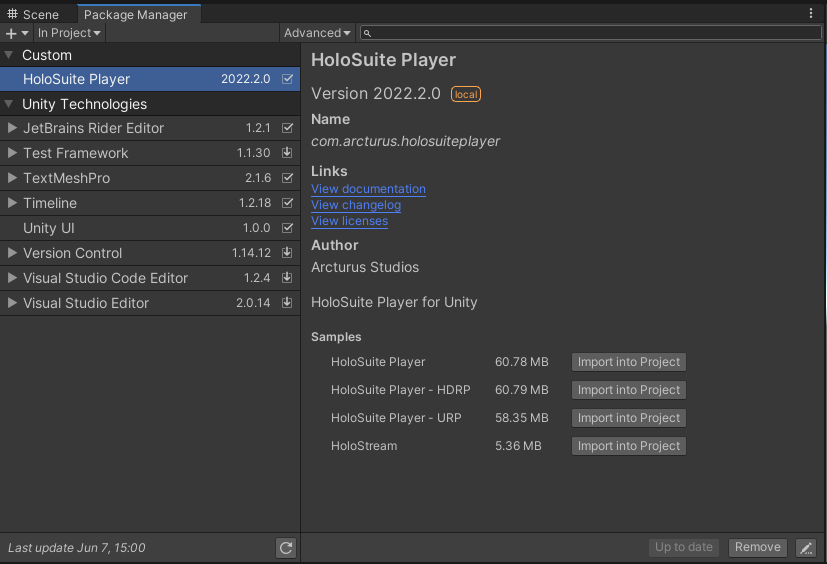Screen dimensions: 827x564
Task: Import HoloSuite Player - URP sample
Action: pyautogui.click(x=629, y=418)
